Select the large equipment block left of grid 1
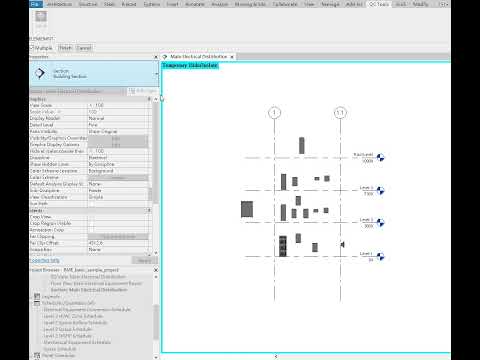The width and height of the screenshot is (480, 360). click(247, 209)
